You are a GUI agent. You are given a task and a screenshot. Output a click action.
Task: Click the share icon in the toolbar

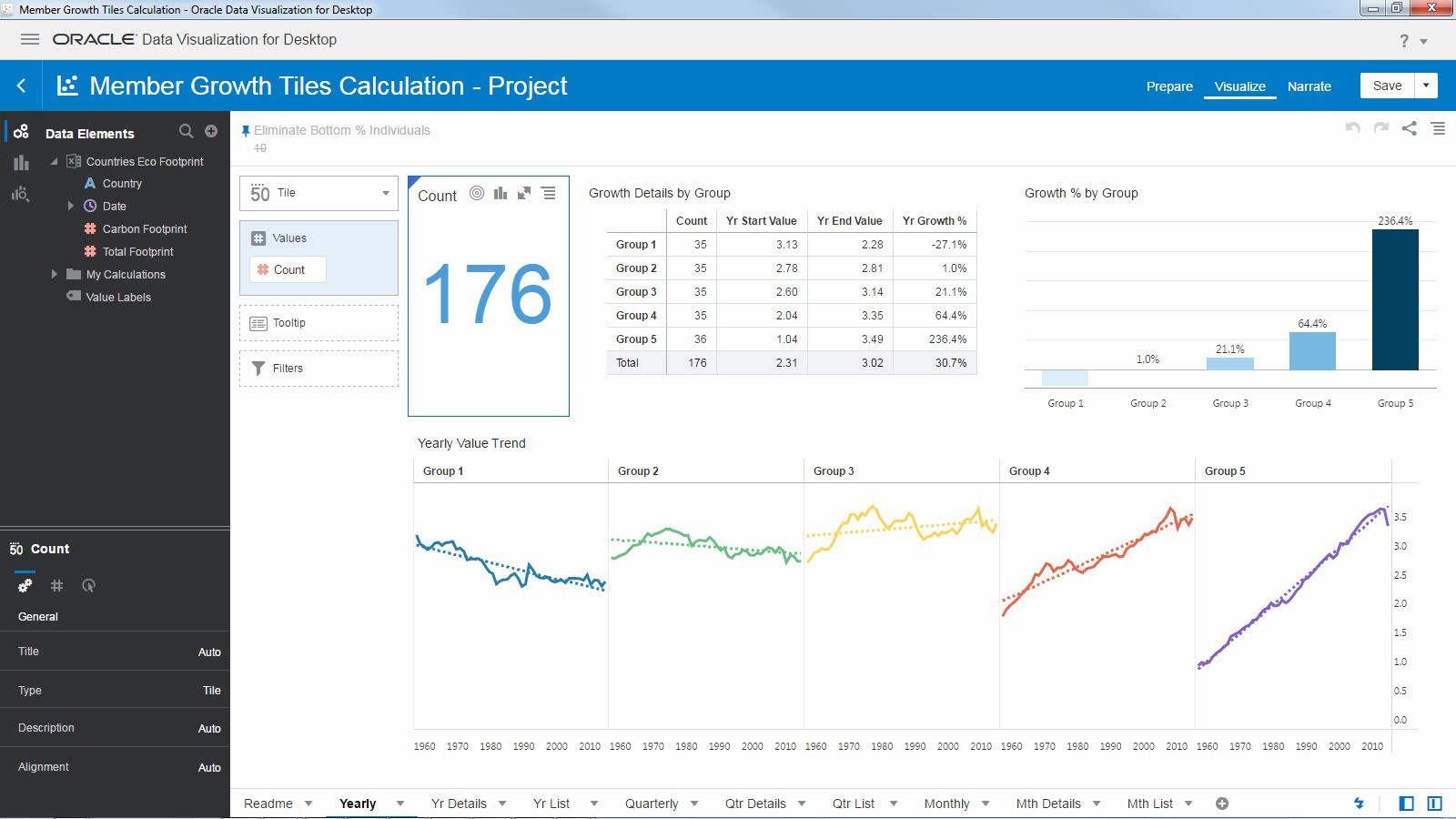(x=1410, y=128)
